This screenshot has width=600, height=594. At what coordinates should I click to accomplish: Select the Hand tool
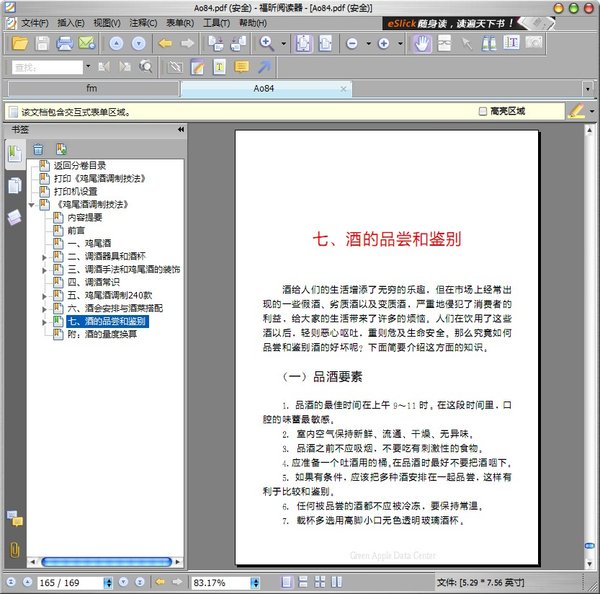422,43
